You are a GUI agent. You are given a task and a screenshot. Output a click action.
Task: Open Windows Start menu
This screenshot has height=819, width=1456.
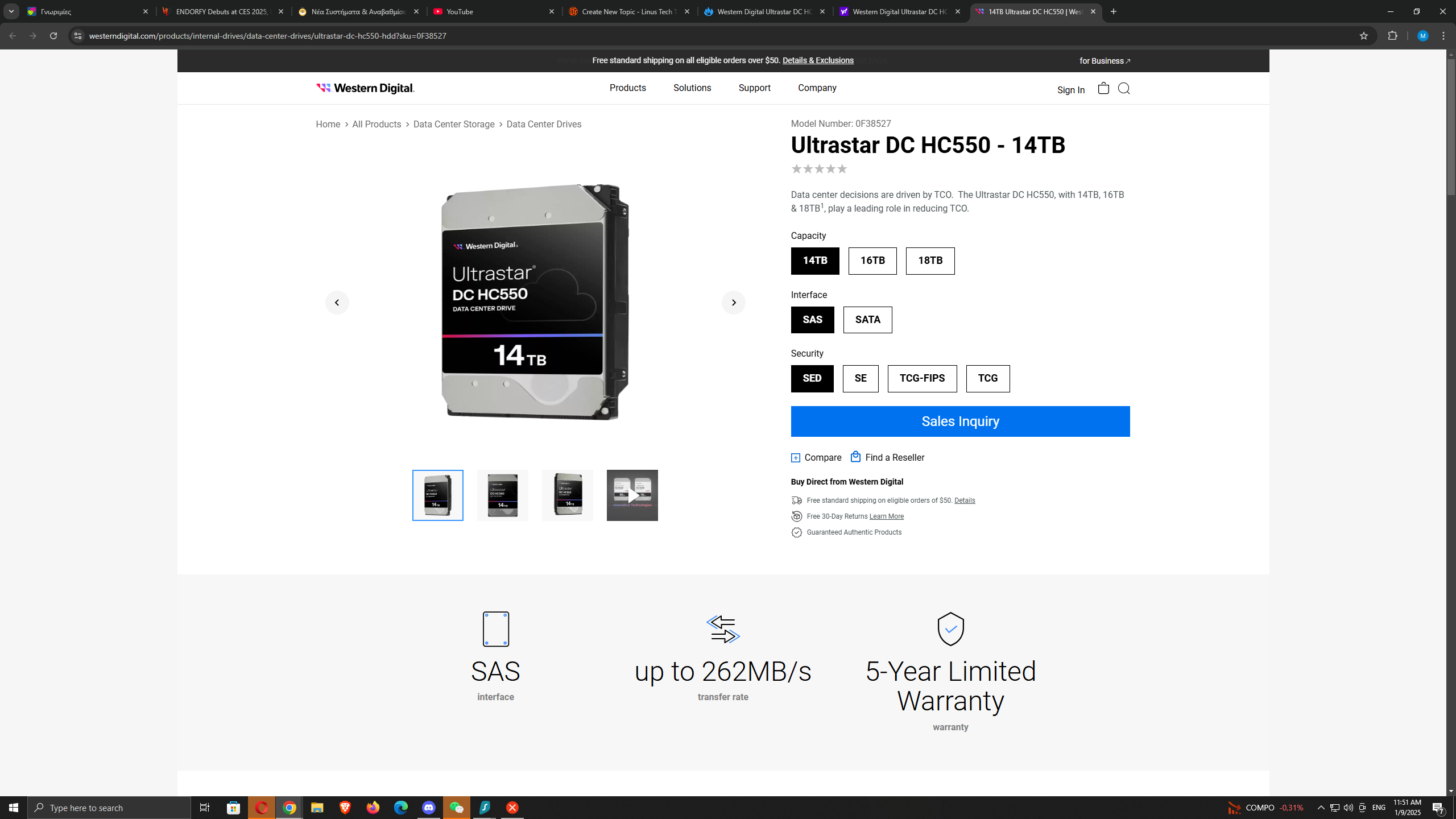(x=14, y=808)
